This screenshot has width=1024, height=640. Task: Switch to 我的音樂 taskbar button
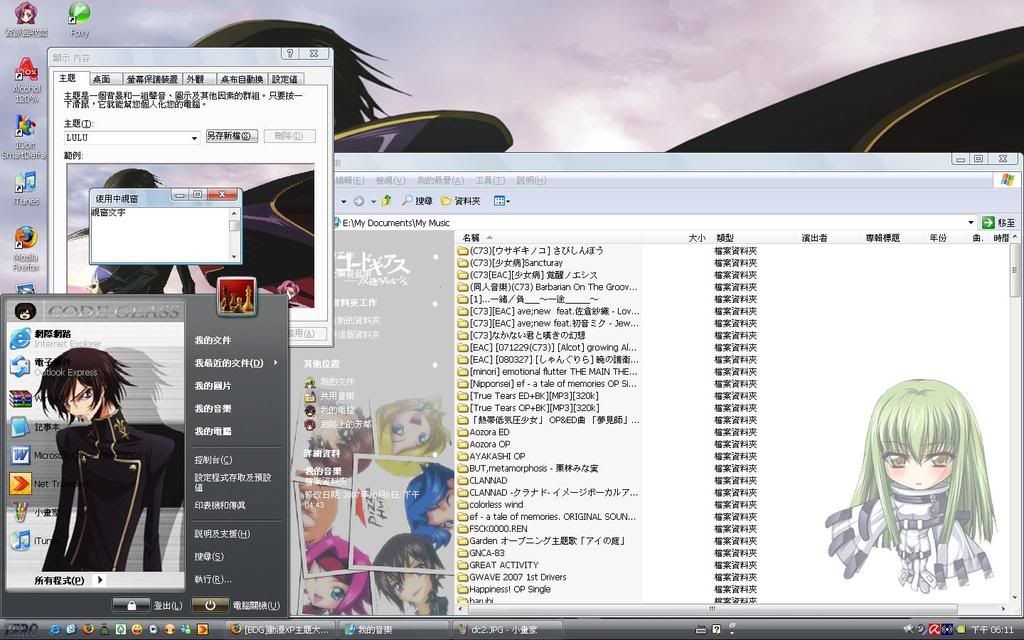[x=394, y=630]
